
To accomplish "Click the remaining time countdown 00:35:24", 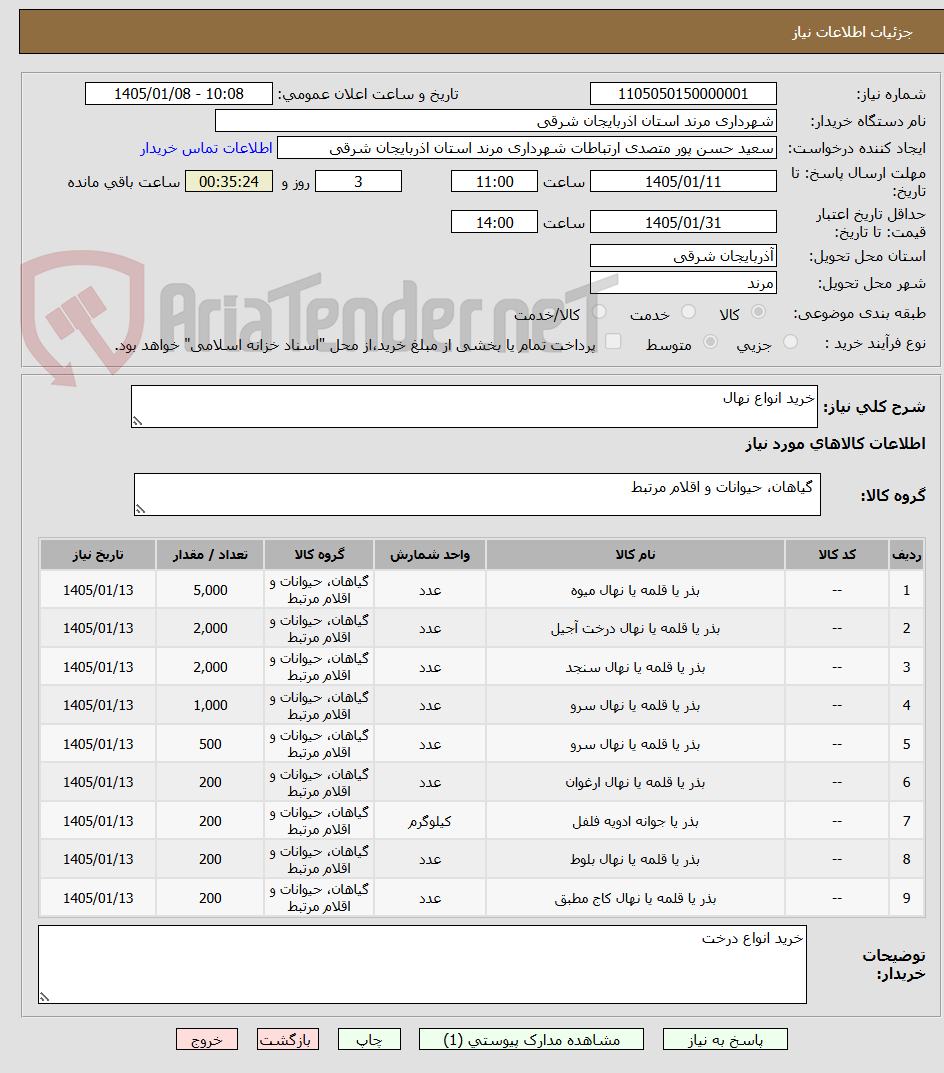I will click(x=229, y=181).
